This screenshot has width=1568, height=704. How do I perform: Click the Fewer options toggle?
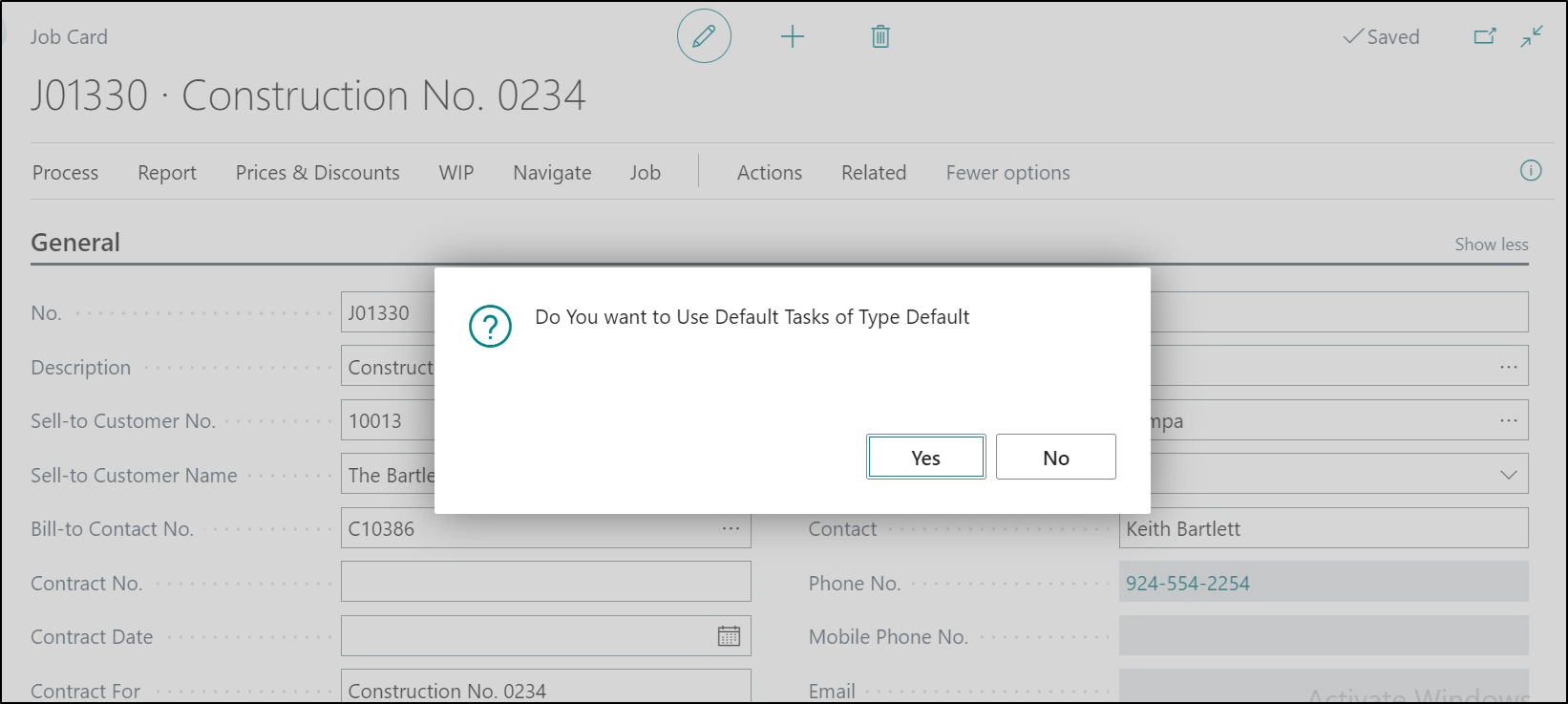[1007, 173]
